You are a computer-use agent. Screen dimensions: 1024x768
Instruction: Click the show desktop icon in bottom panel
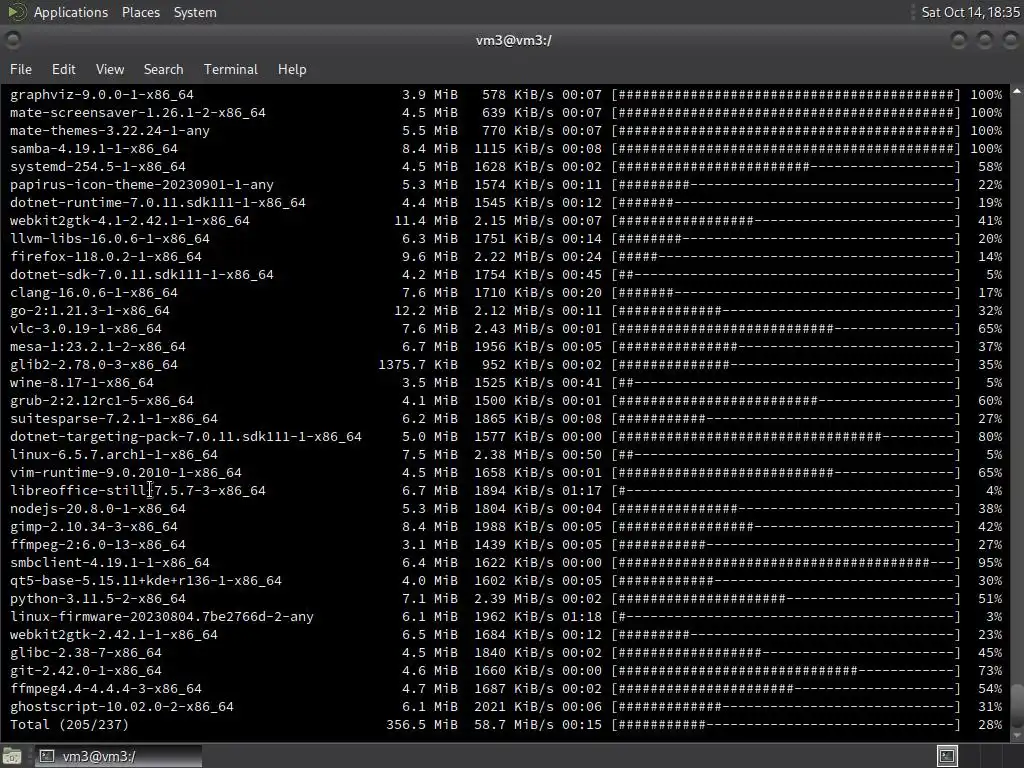click(12, 756)
